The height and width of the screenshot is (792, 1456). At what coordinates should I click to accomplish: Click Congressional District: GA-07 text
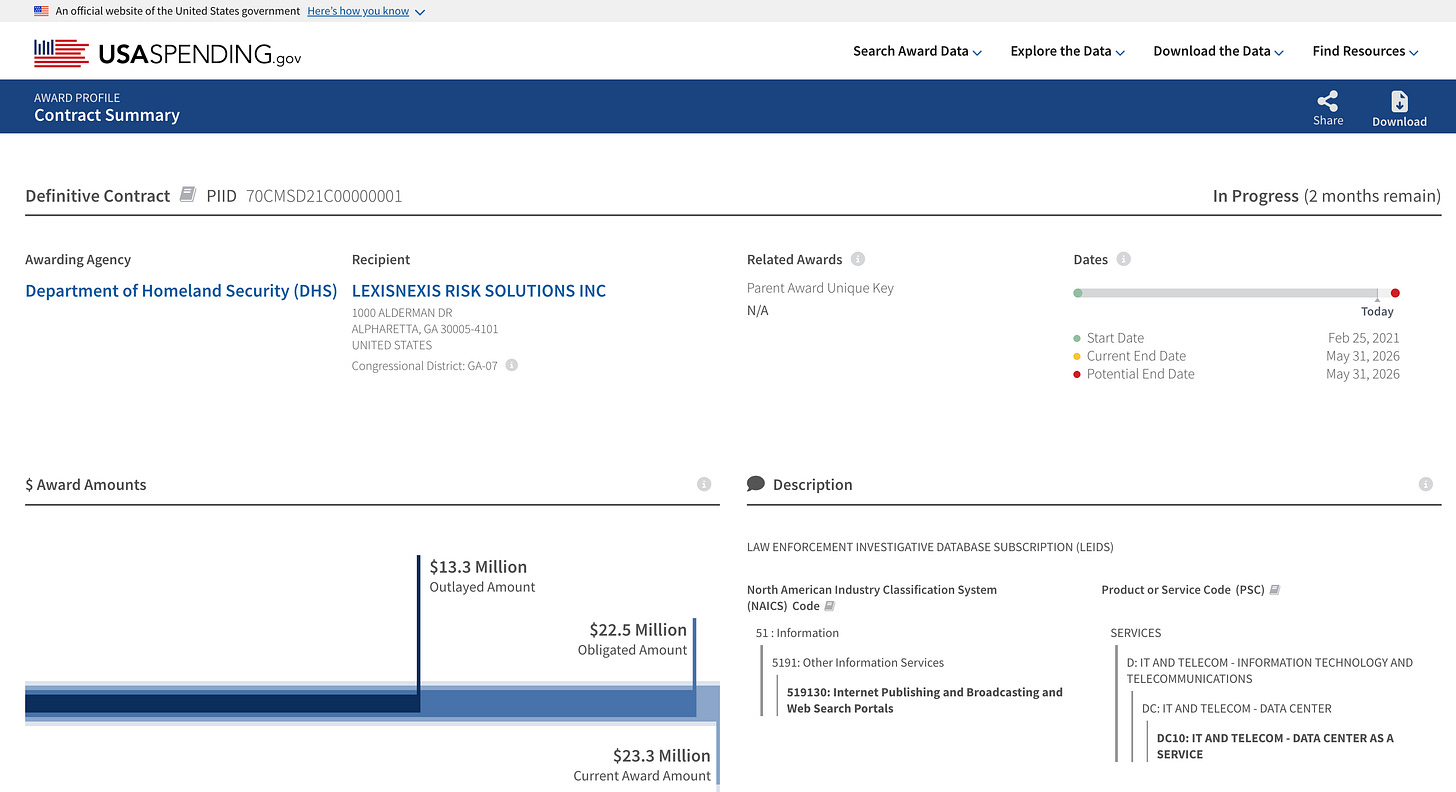coord(425,366)
